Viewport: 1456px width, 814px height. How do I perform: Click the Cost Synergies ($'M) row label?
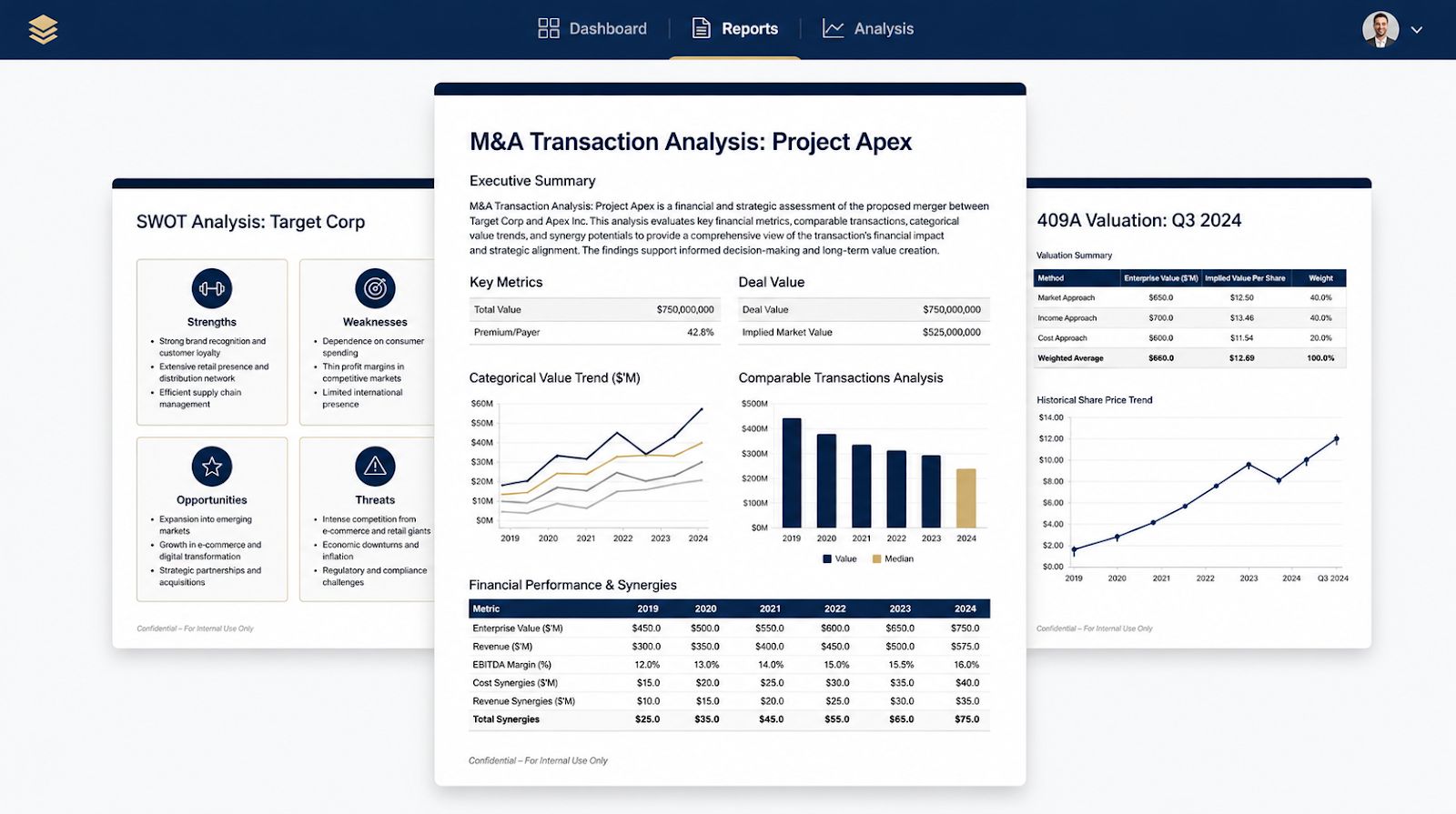(515, 682)
